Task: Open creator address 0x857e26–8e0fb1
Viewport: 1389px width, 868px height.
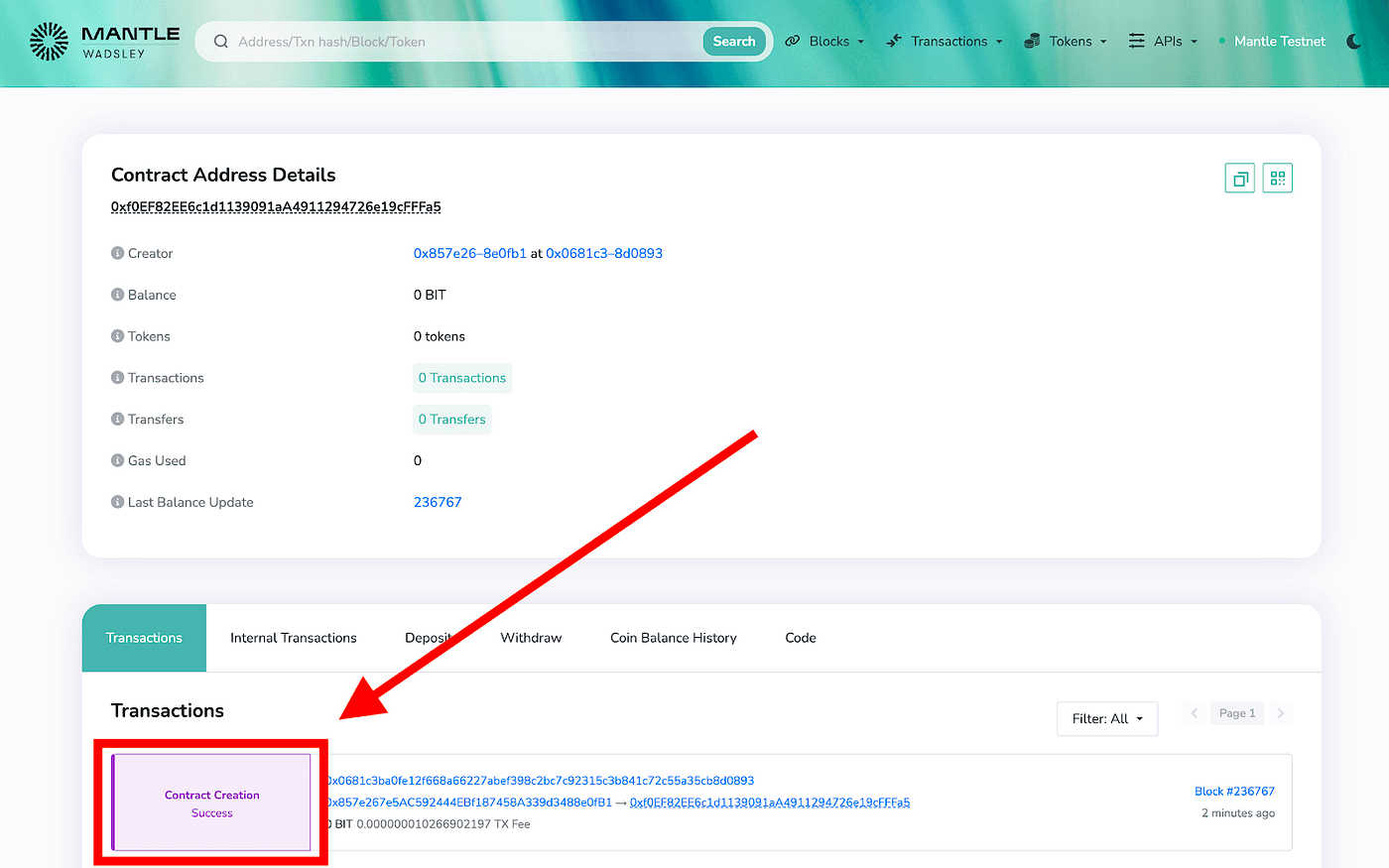Action: [x=470, y=253]
